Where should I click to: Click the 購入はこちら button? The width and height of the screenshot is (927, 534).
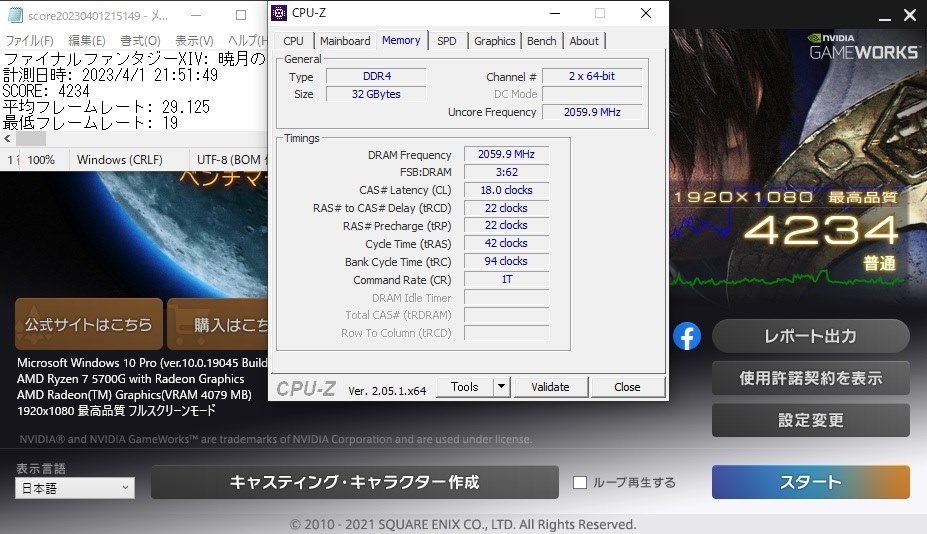coord(218,324)
